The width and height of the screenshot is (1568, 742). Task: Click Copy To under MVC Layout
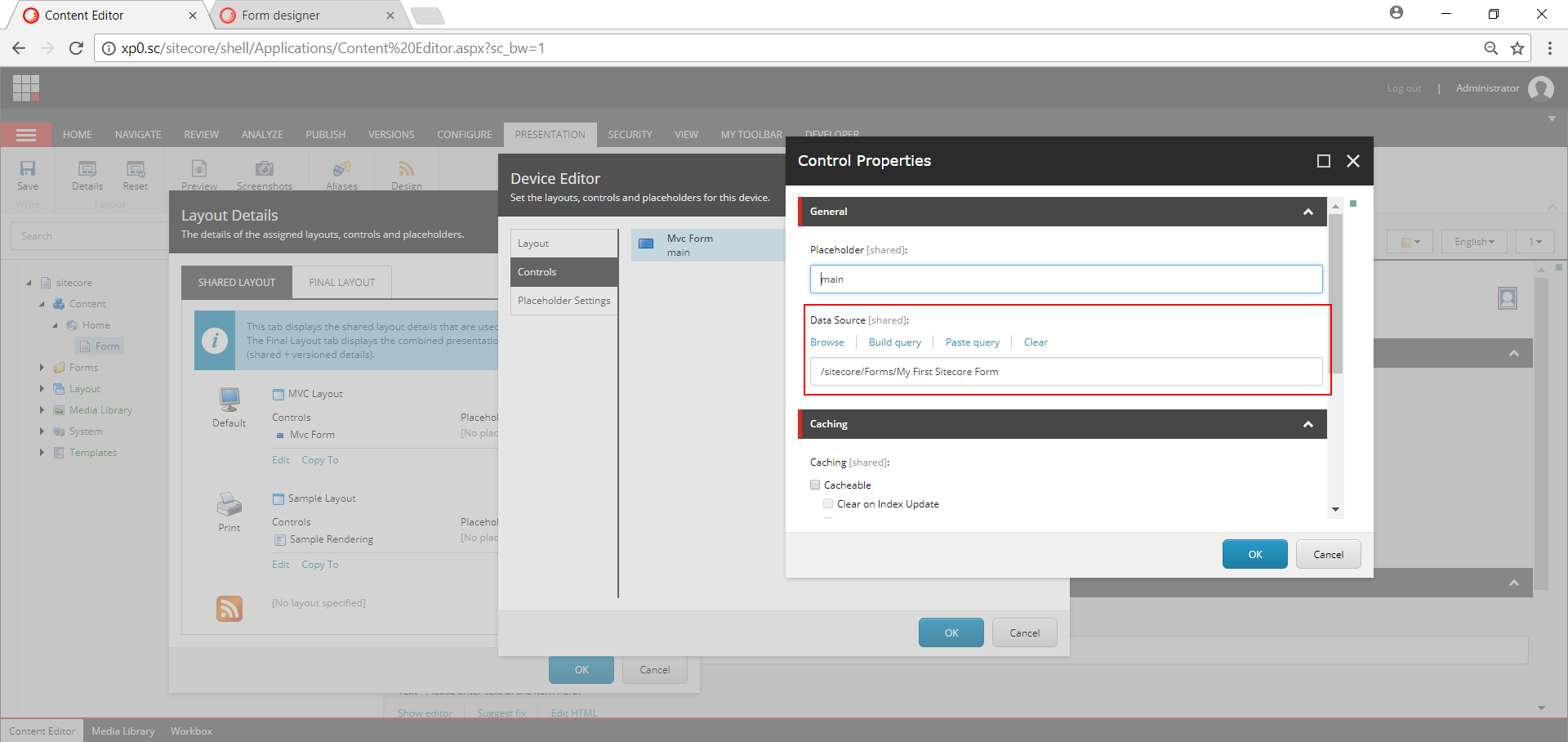click(320, 460)
